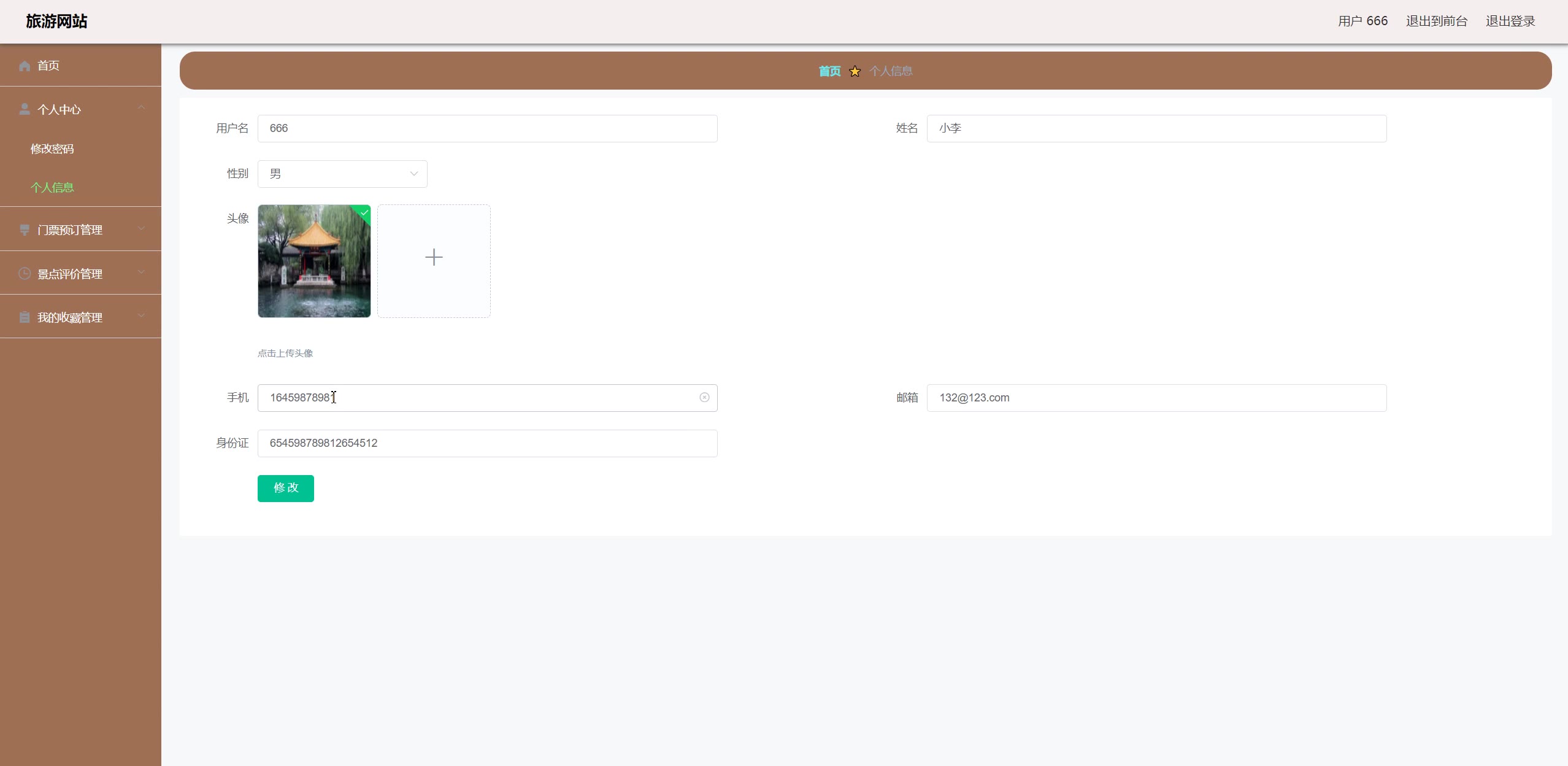The width and height of the screenshot is (1568, 766).
Task: Click the home icon in sidebar
Action: [25, 66]
